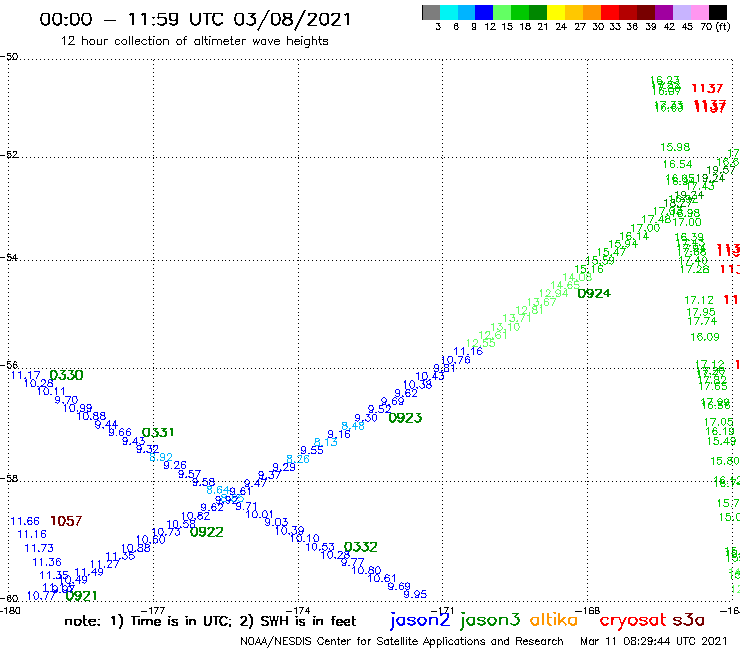
Task: Click the yellow swatch in the wave height scale
Action: click(x=556, y=12)
